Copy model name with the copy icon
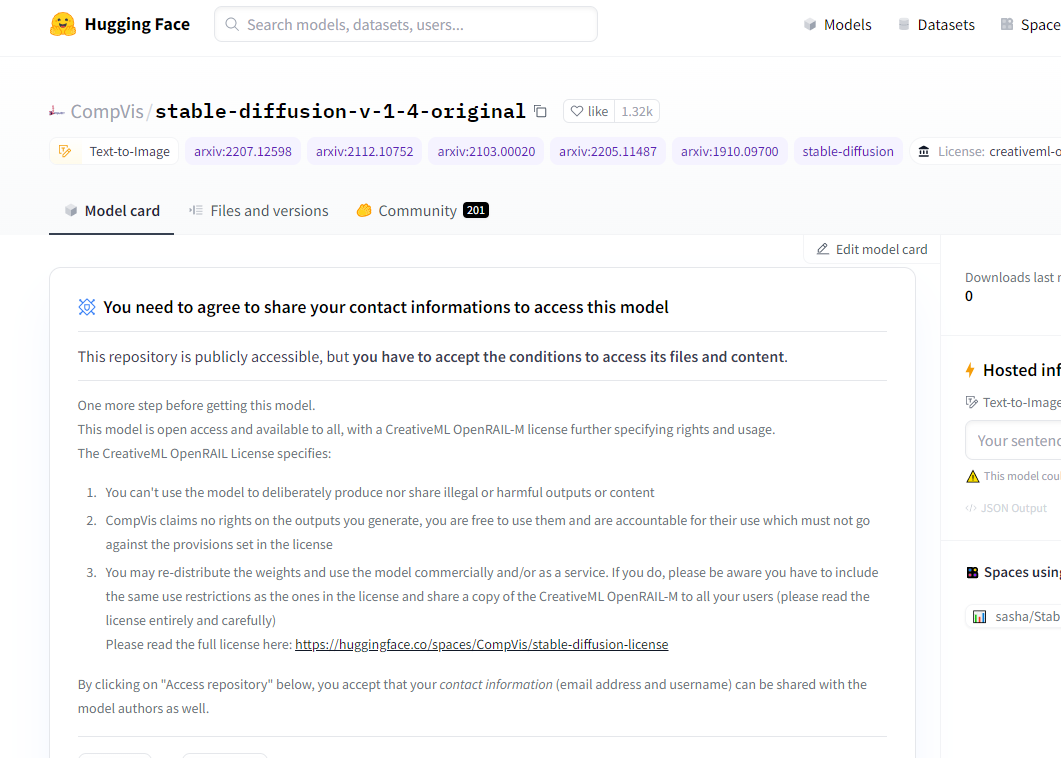This screenshot has width=1061, height=758. [540, 111]
